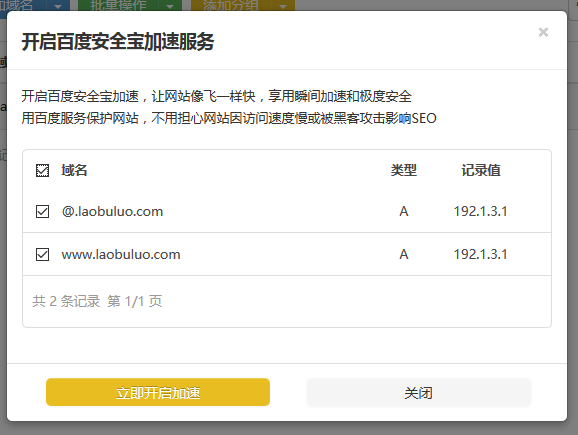
Task: Uncheck the www.laobuluo.com checkbox
Action: point(42,254)
